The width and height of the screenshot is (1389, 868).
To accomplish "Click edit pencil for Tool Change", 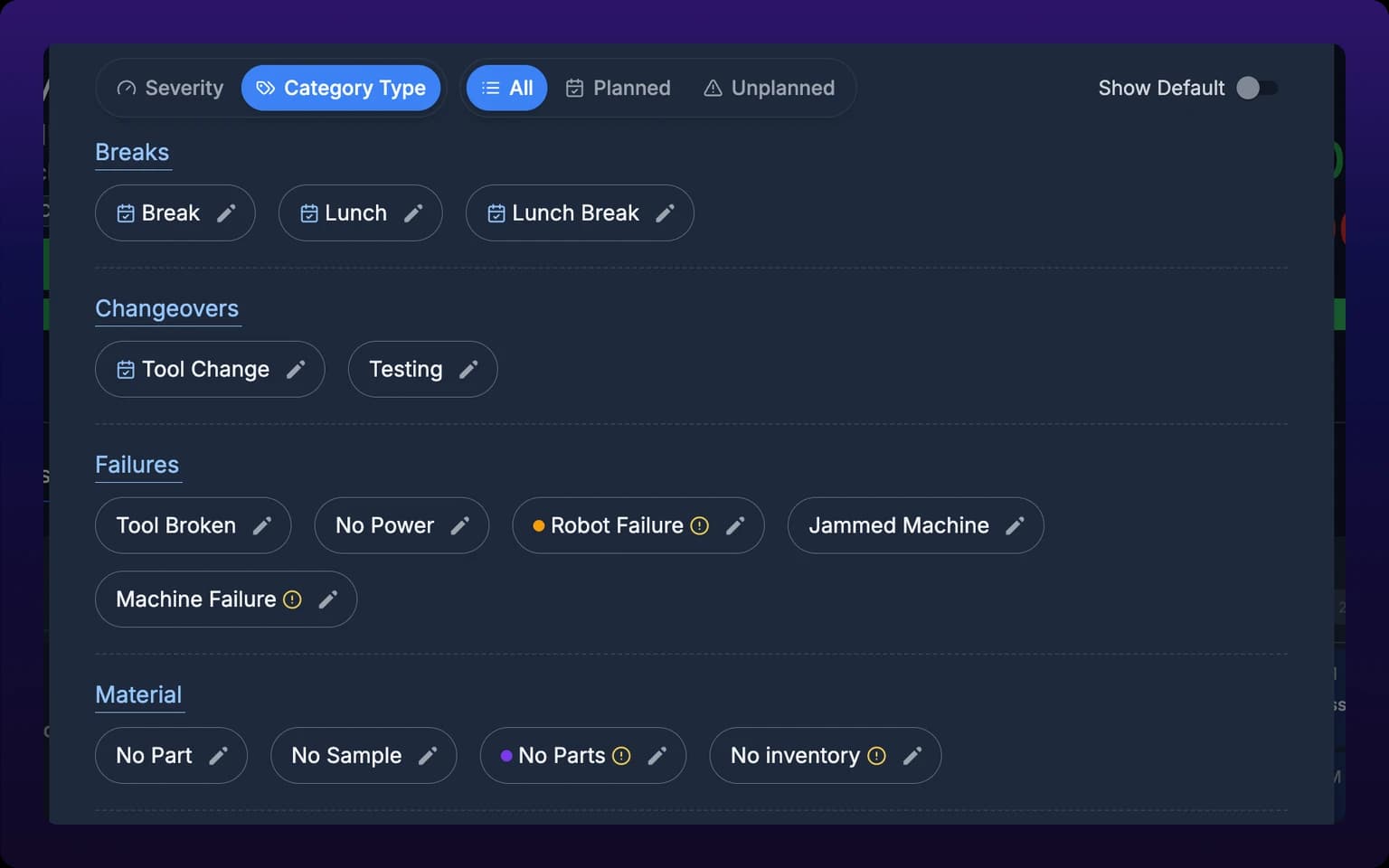I will click(x=296, y=370).
